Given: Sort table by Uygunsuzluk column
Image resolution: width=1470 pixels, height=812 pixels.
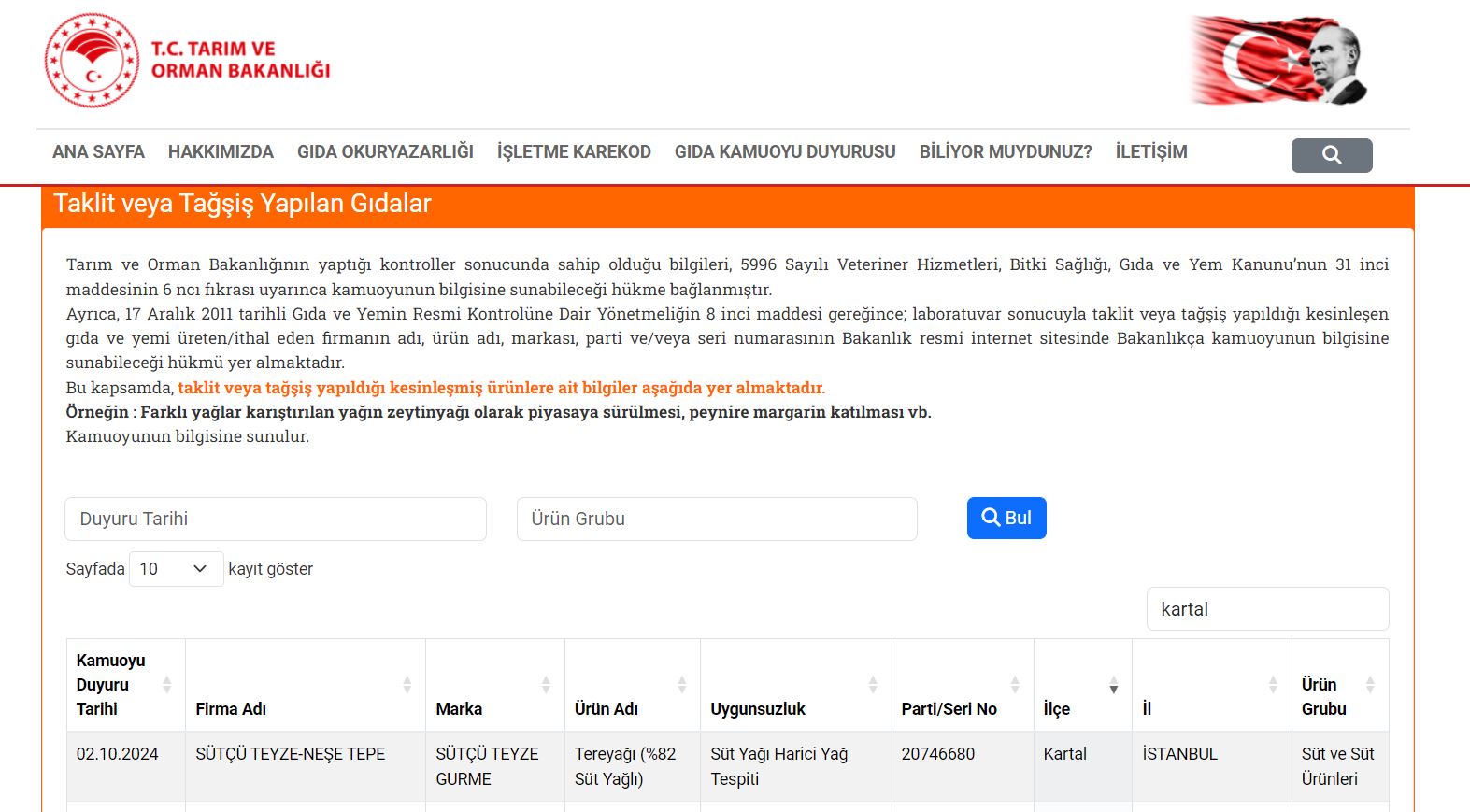Looking at the screenshot, I should pyautogui.click(x=872, y=685).
